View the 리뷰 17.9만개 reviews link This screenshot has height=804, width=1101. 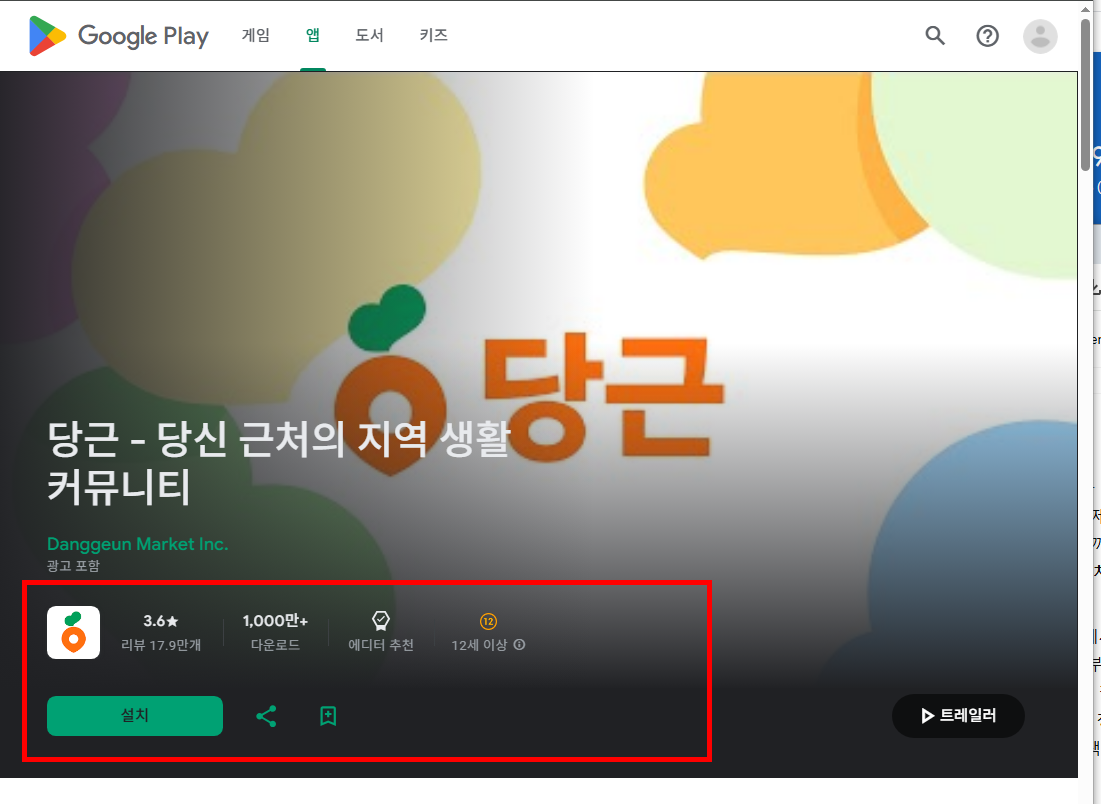[161, 645]
